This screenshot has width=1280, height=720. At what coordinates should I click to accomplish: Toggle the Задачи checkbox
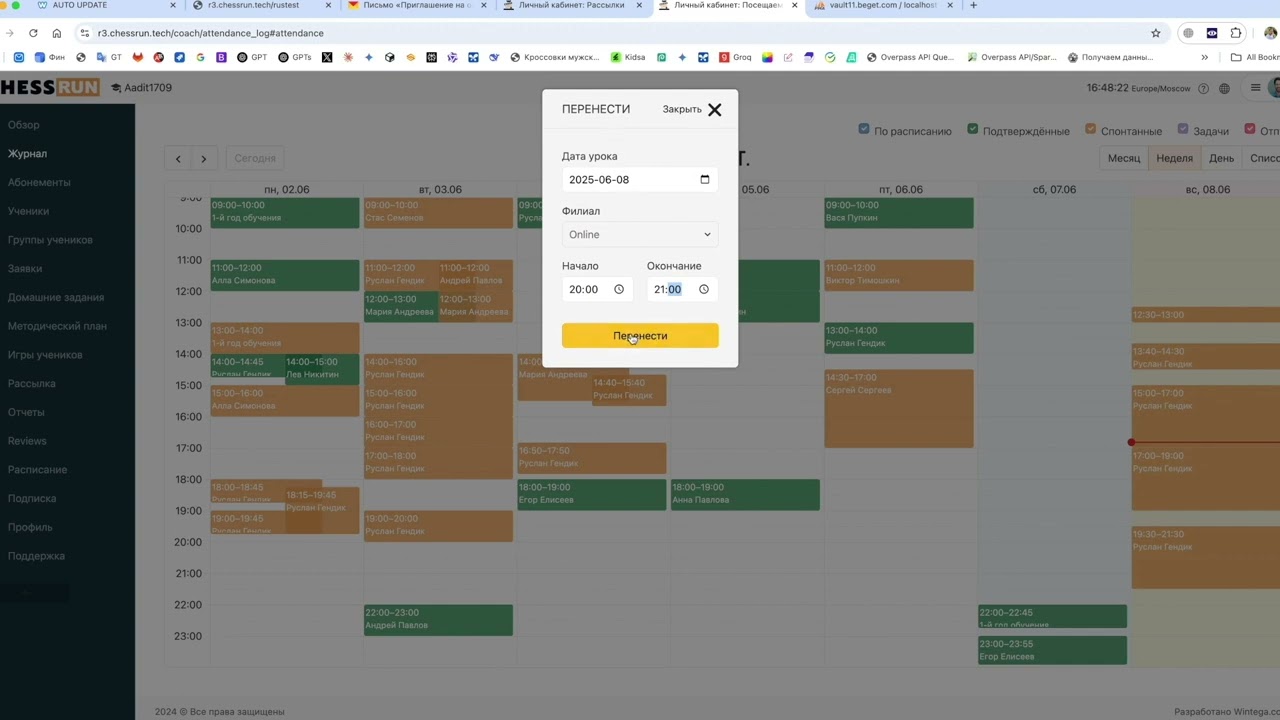click(1183, 130)
